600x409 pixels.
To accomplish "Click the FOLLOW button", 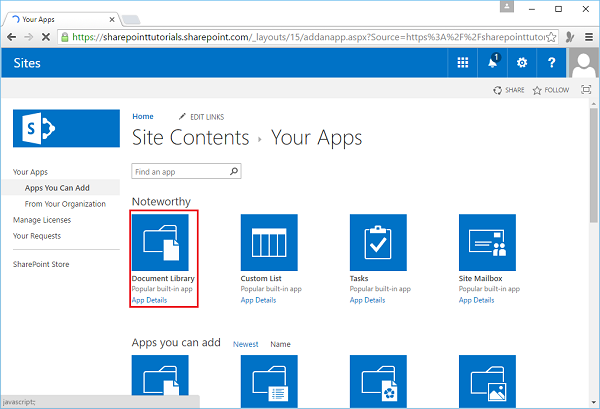I will [551, 90].
